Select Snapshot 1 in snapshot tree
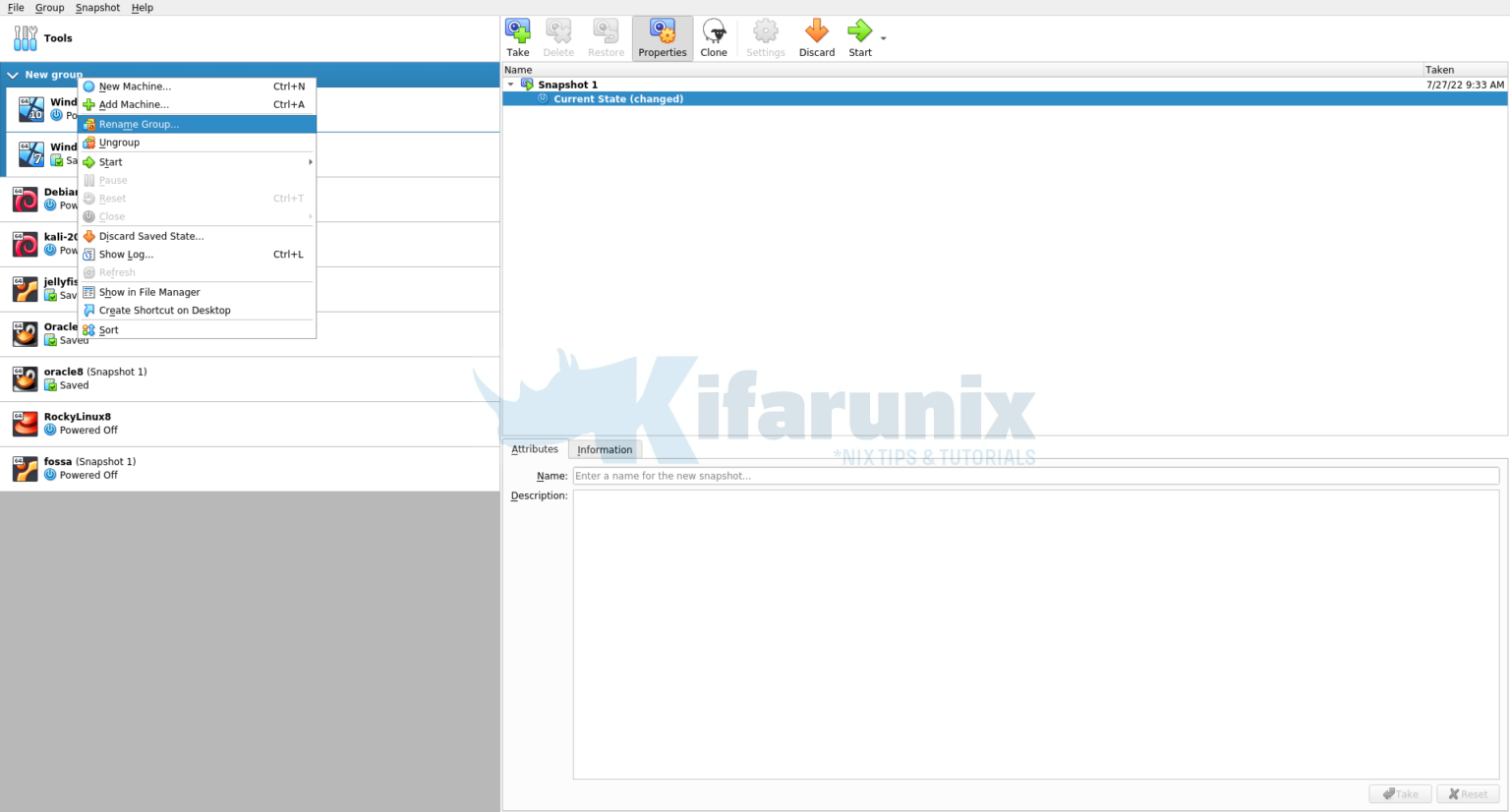 tap(567, 85)
